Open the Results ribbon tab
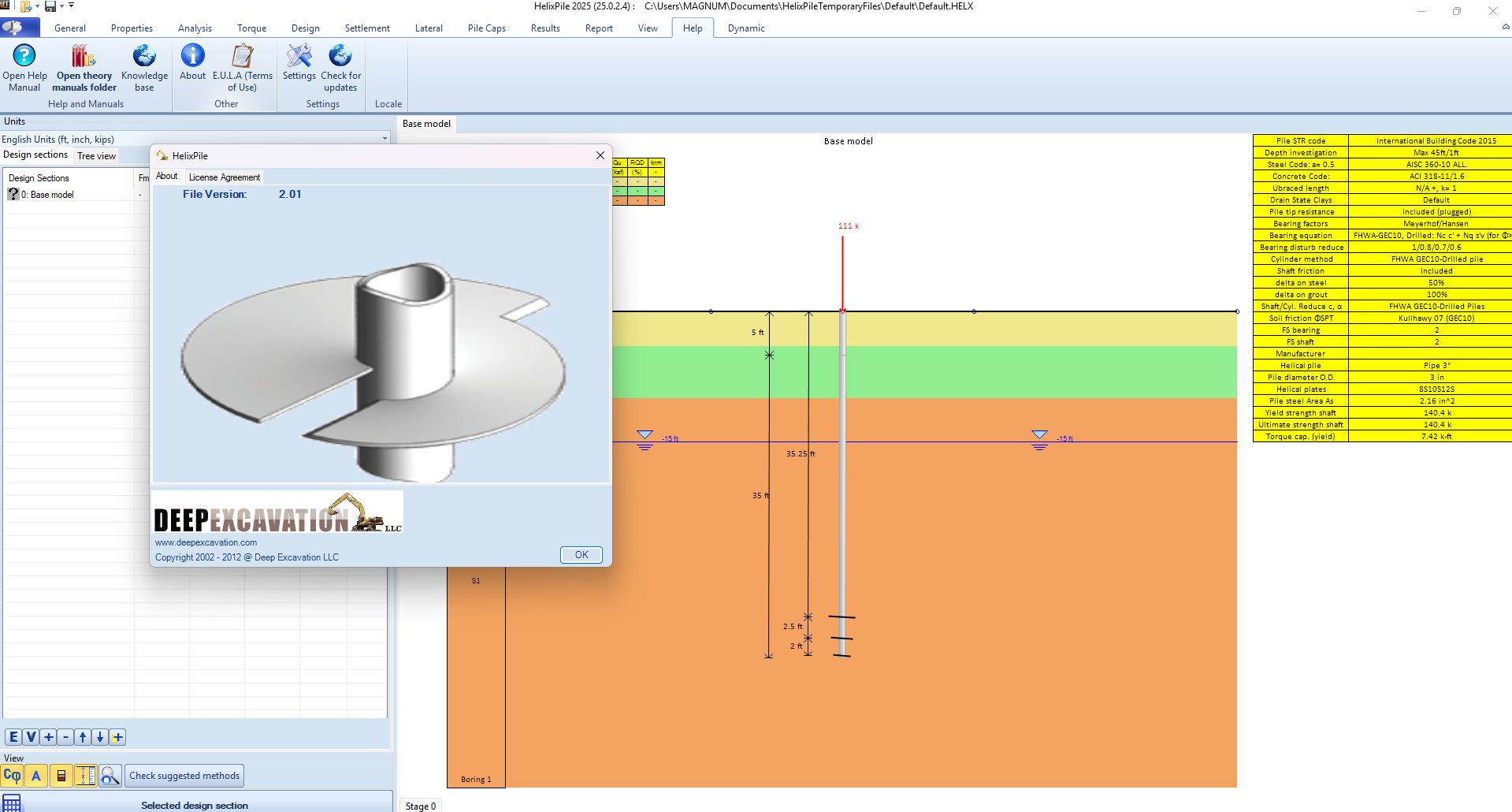Viewport: 1512px width, 812px height. tap(545, 28)
